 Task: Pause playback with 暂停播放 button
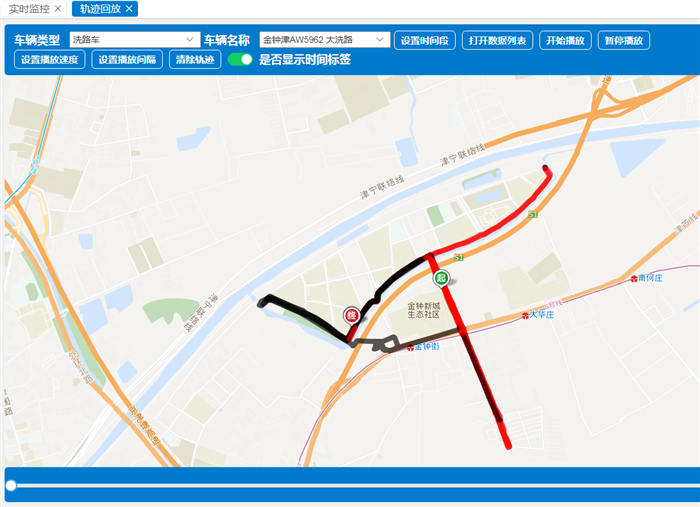coord(624,40)
